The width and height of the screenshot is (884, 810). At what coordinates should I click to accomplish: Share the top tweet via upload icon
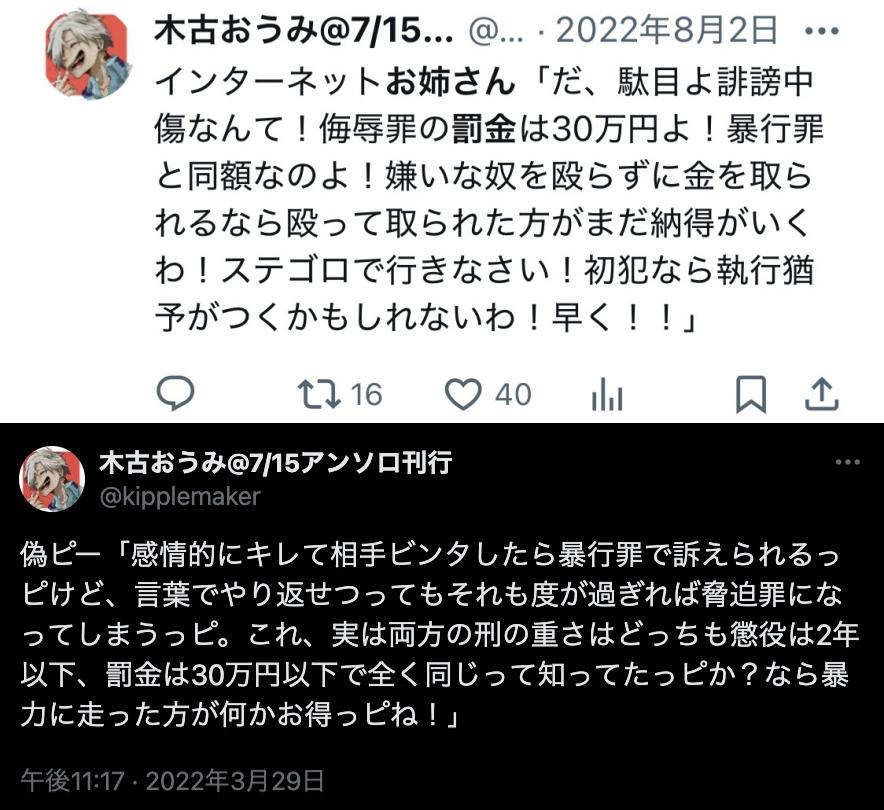(x=822, y=394)
